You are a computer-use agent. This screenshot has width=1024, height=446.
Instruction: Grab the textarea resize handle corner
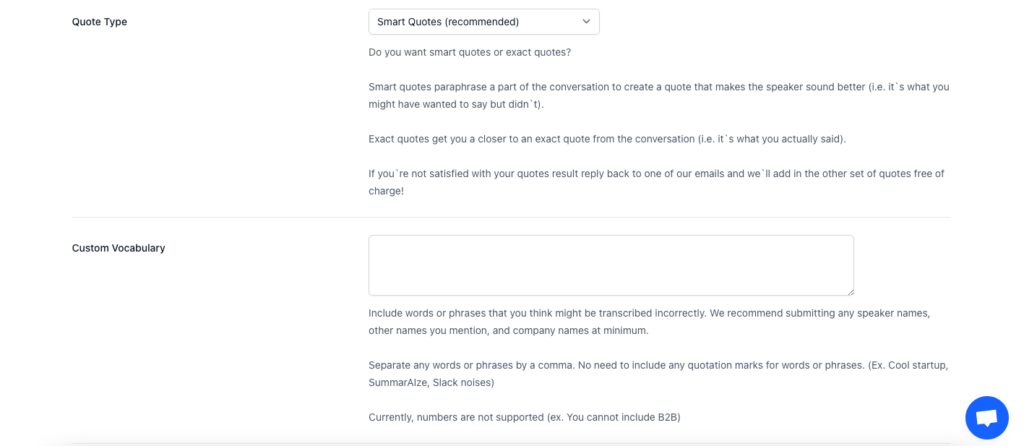(x=849, y=291)
